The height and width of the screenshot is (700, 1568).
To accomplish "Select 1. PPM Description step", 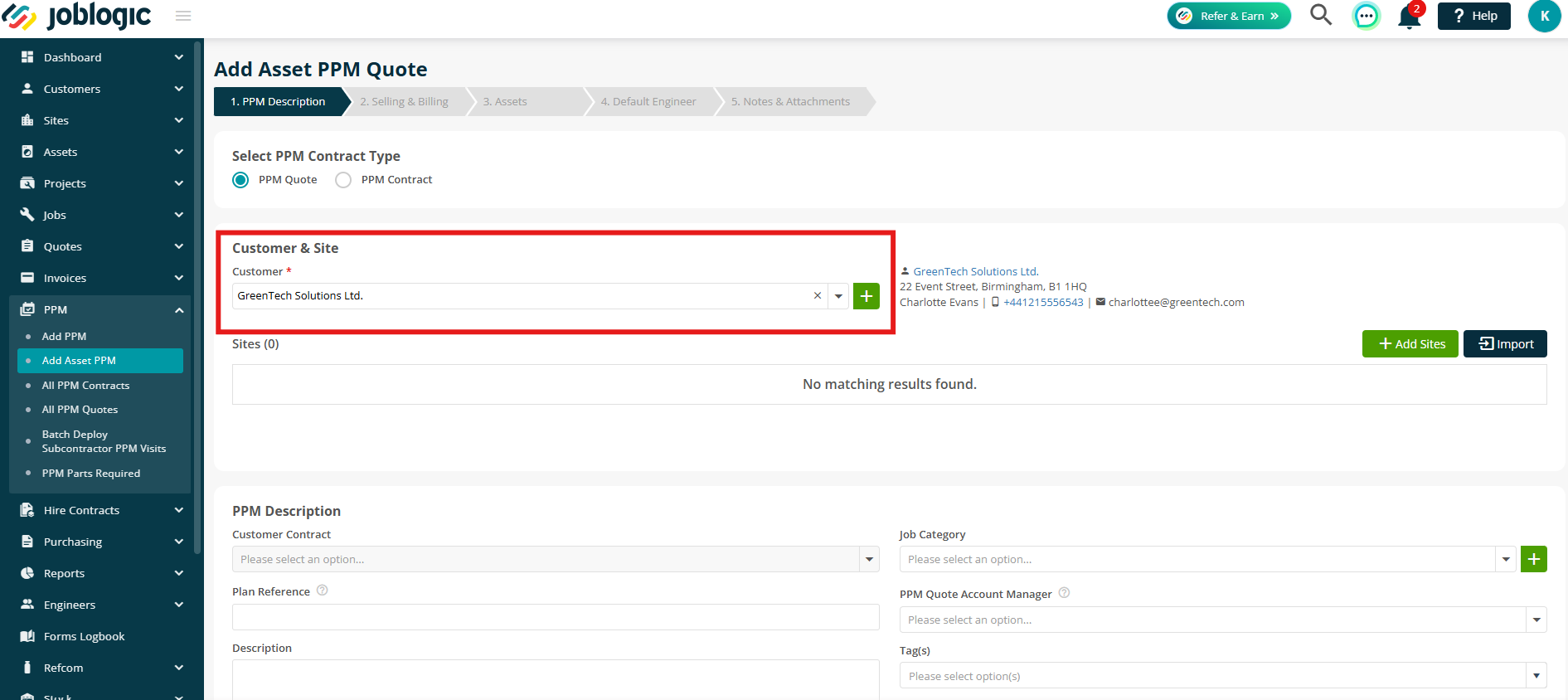I will point(278,101).
